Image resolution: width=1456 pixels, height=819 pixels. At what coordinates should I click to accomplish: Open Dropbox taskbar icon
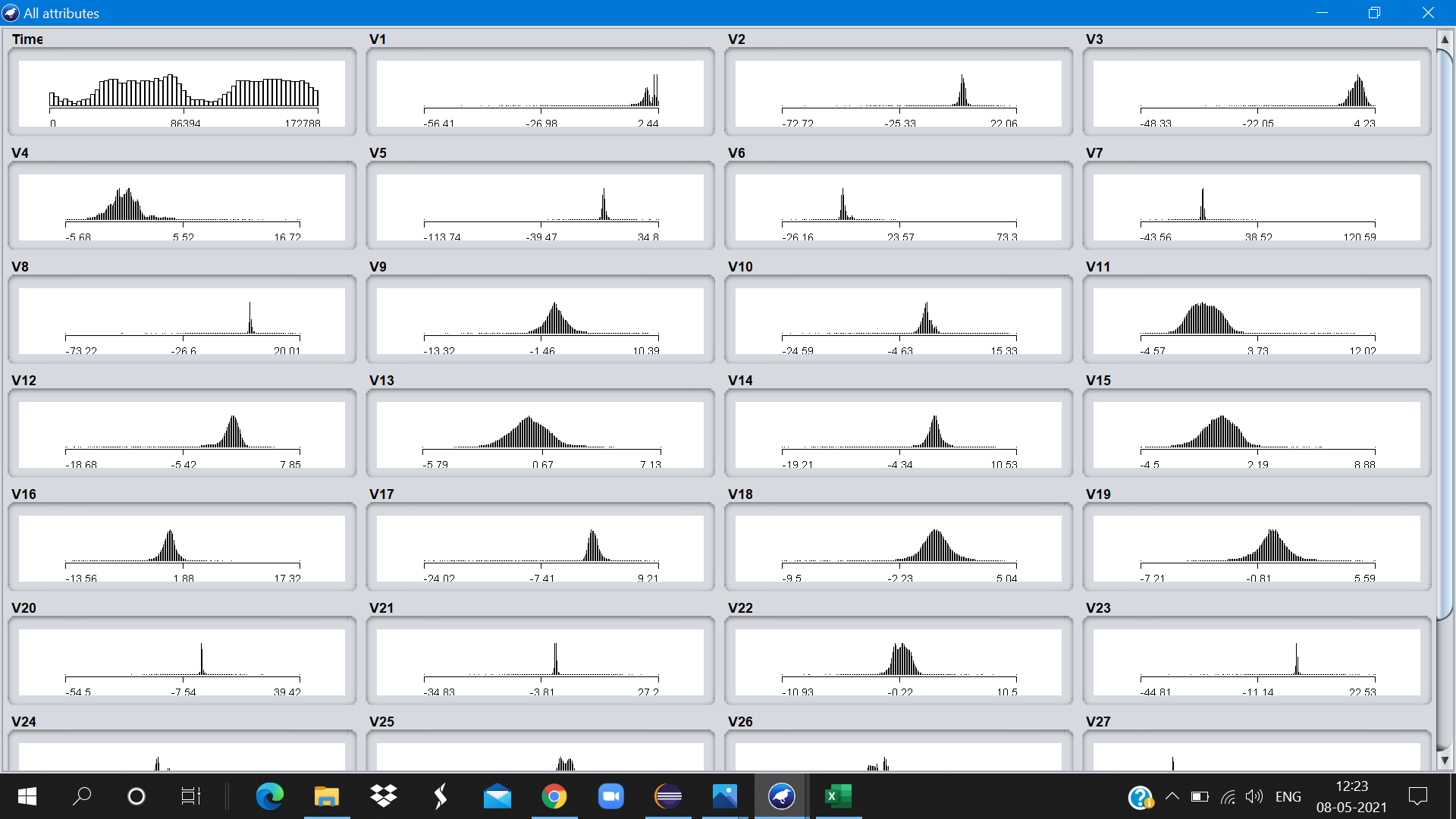(x=384, y=796)
